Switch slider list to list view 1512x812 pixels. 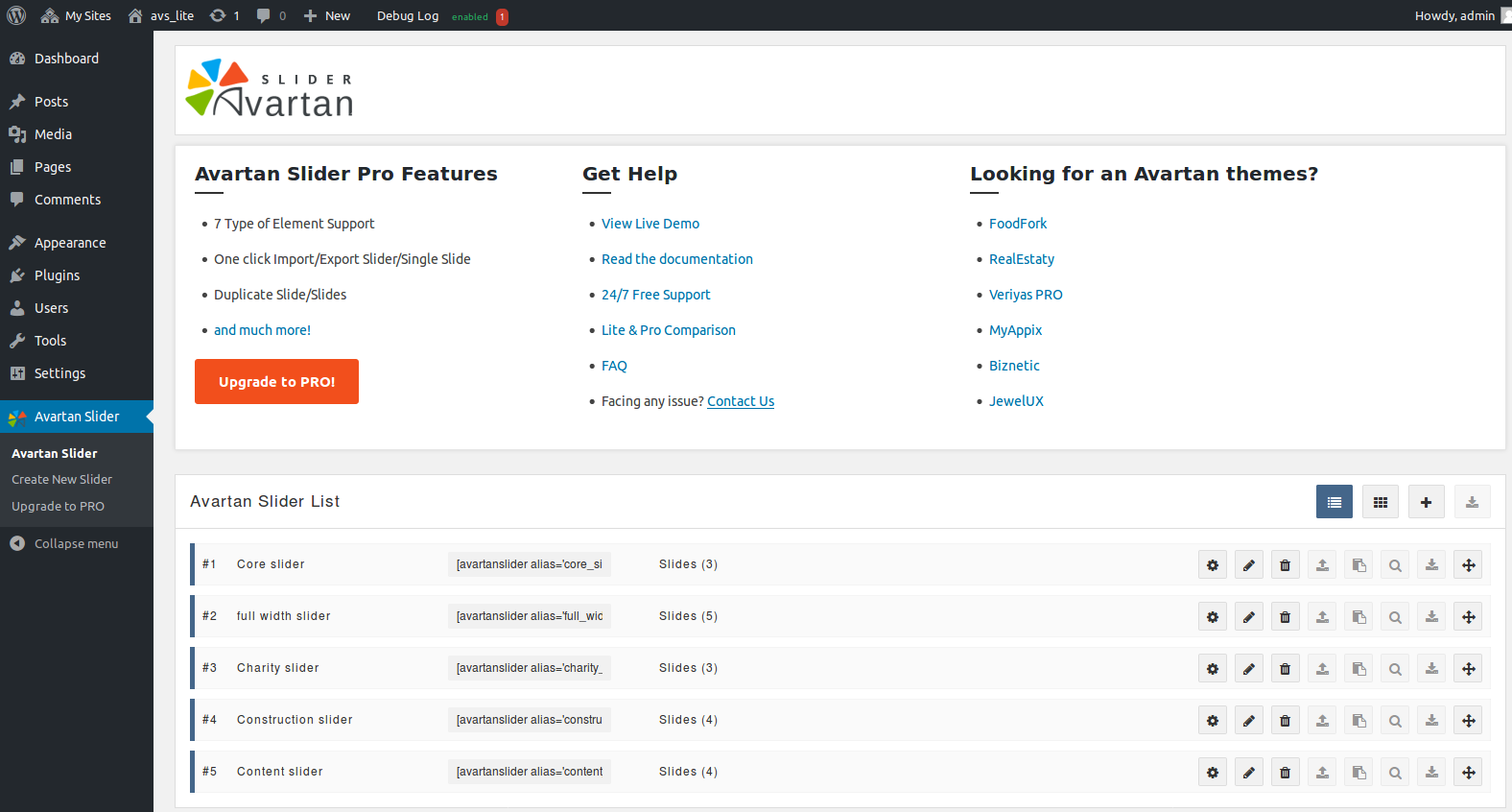(x=1334, y=502)
